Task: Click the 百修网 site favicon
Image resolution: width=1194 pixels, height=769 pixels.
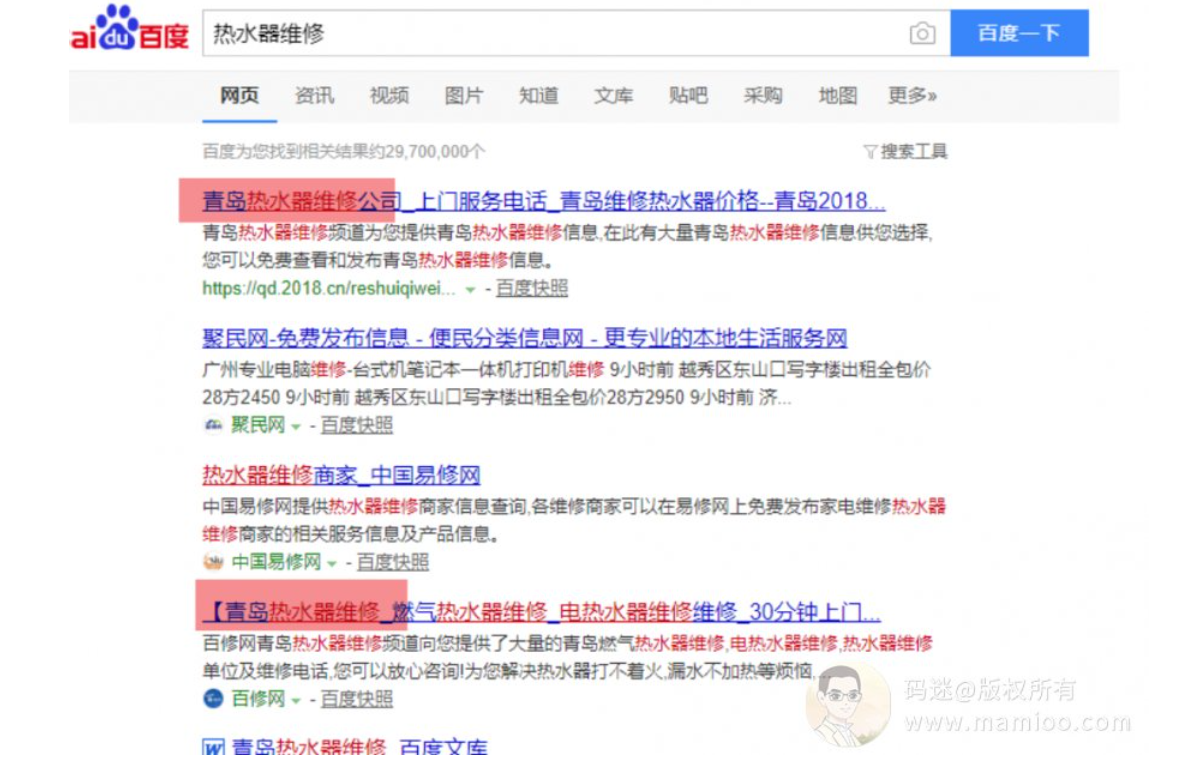Action: pyautogui.click(x=213, y=698)
